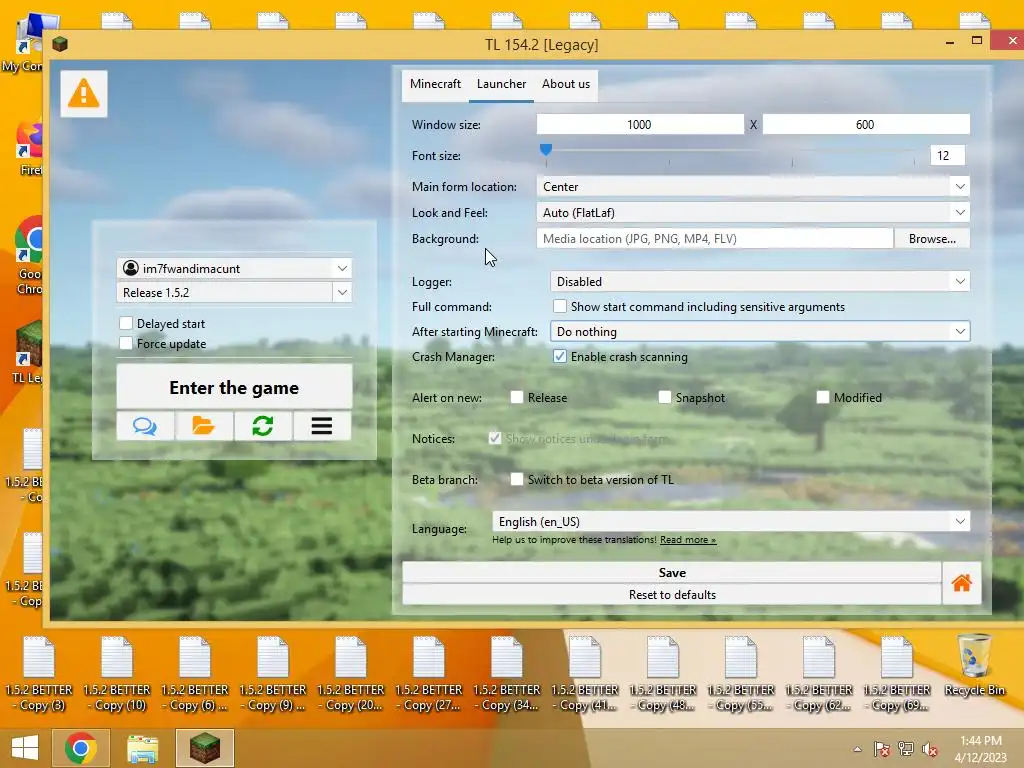Open the chat support speech-bubble icon

(x=145, y=426)
